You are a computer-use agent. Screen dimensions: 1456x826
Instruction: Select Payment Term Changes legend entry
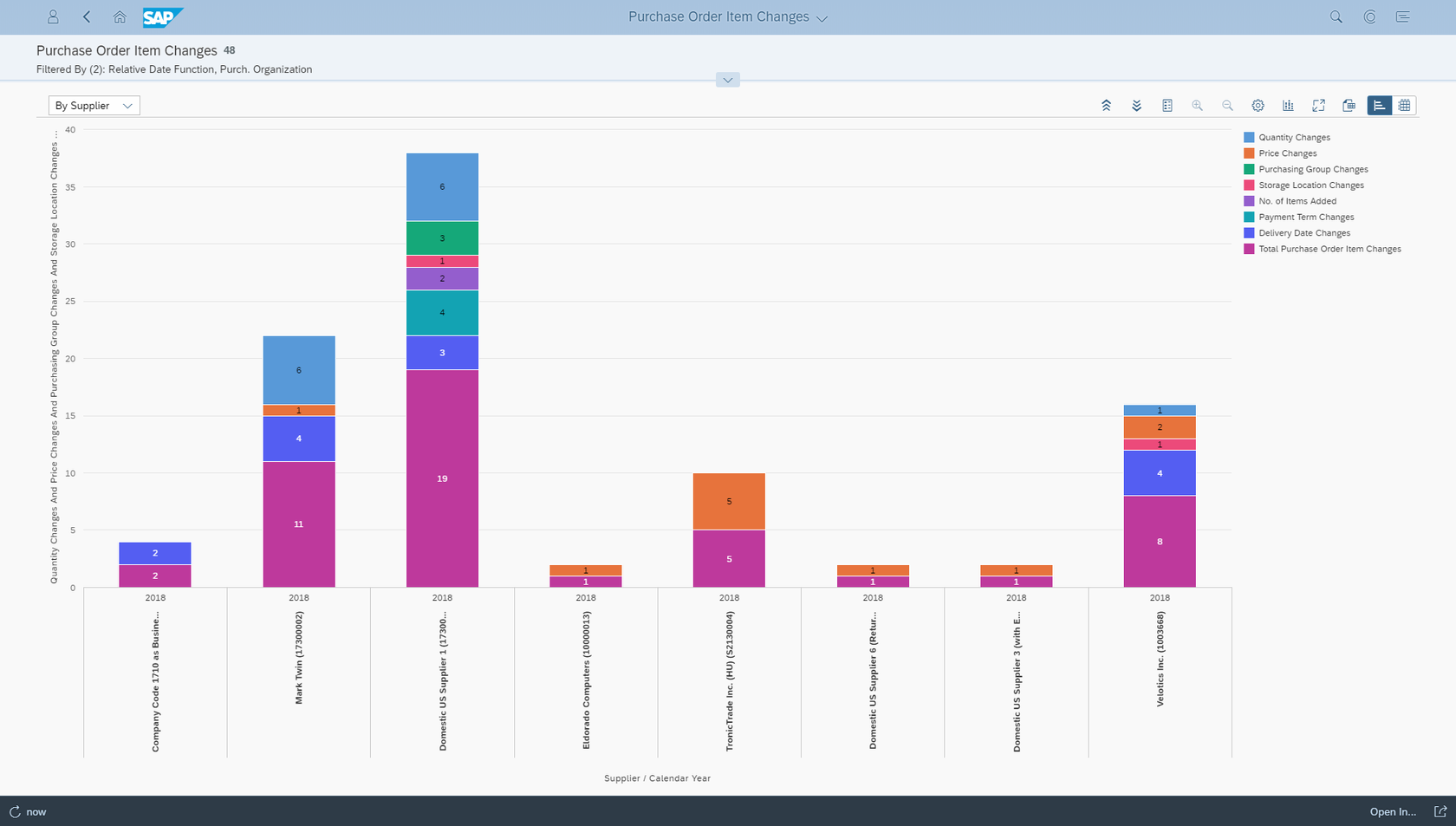coord(1299,217)
